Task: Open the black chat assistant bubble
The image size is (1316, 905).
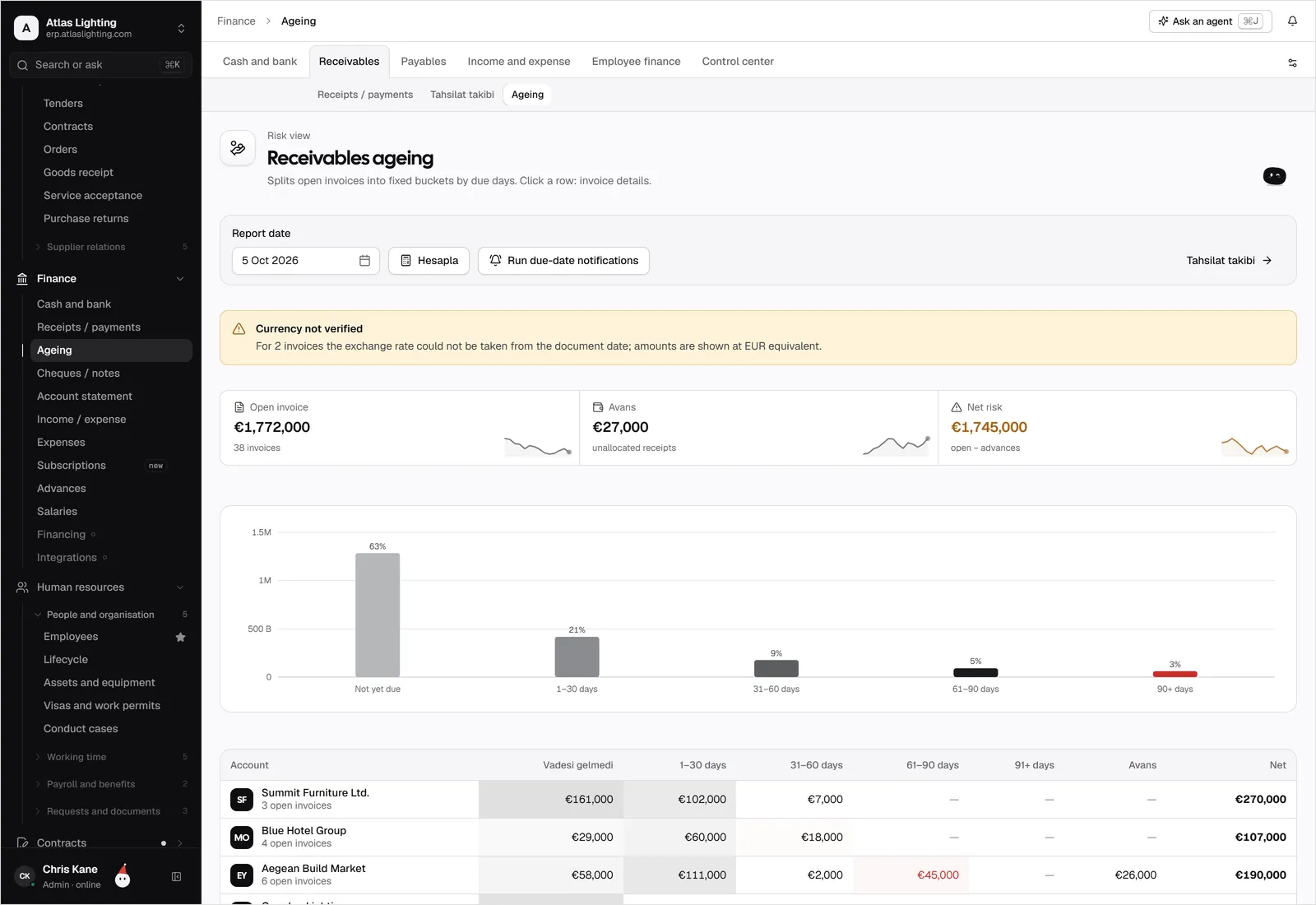Action: point(1274,176)
